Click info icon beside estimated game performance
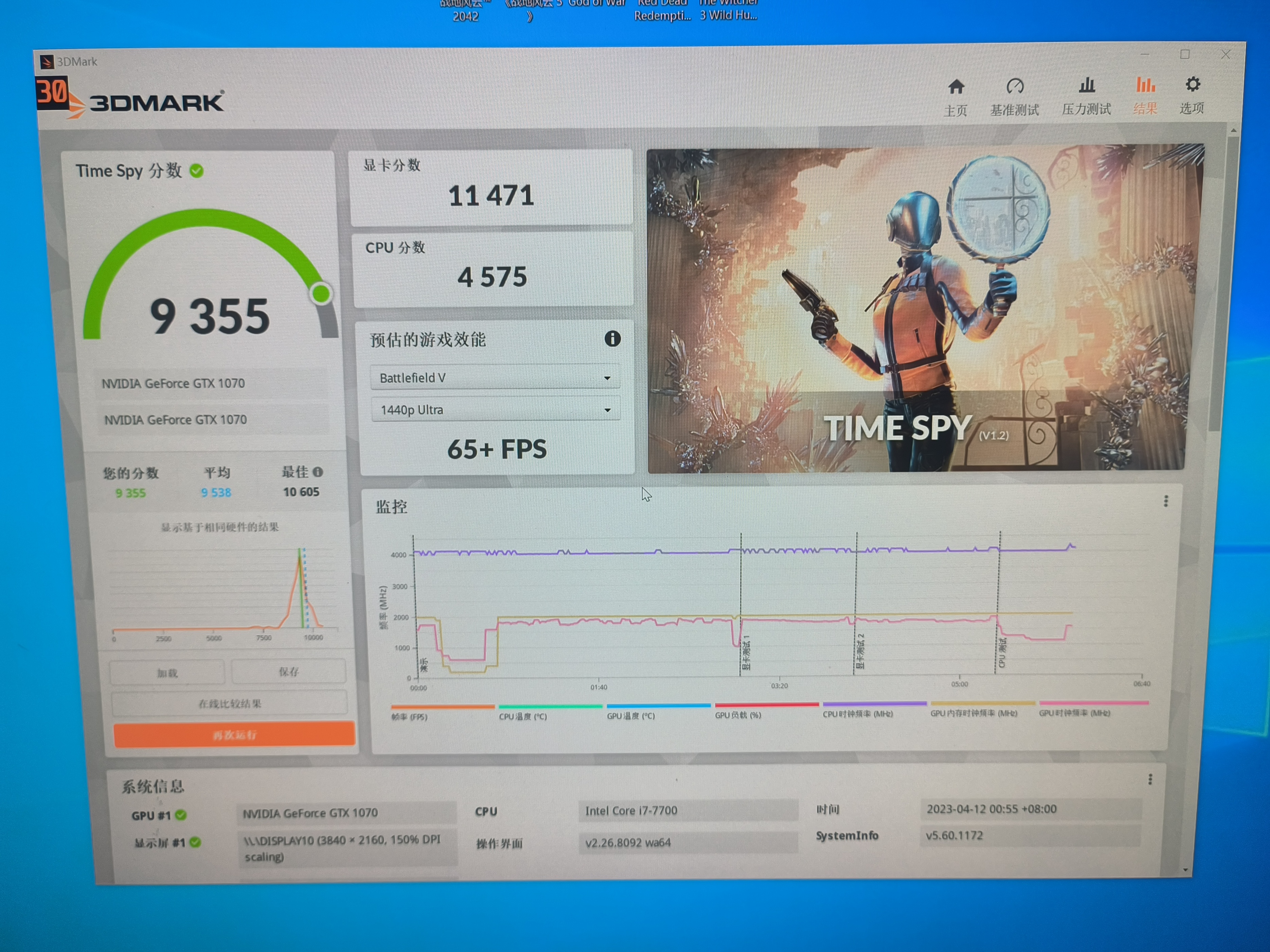Screen dimensions: 1270x952 [x=613, y=338]
